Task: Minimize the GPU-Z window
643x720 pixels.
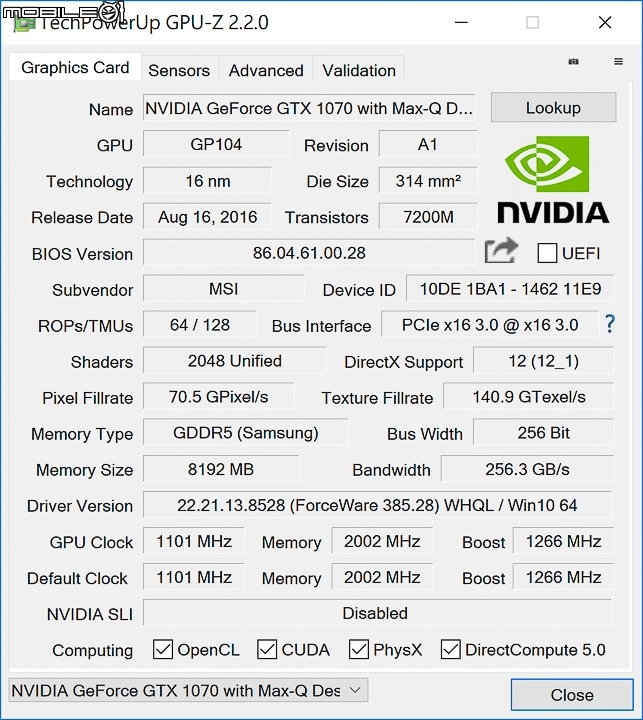Action: tap(461, 22)
